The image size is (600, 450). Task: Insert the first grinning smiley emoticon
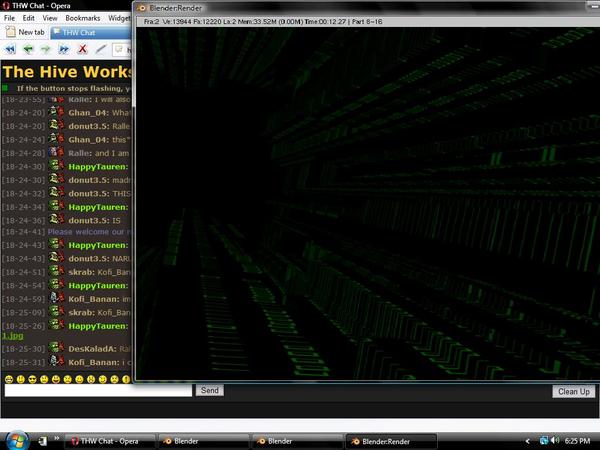coord(9,379)
